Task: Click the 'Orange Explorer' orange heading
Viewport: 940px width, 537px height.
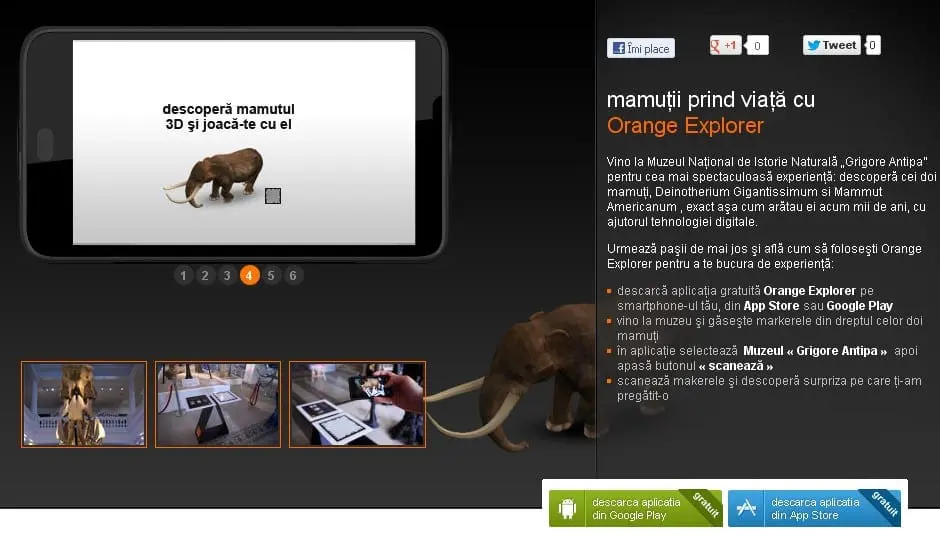Action: coord(685,126)
